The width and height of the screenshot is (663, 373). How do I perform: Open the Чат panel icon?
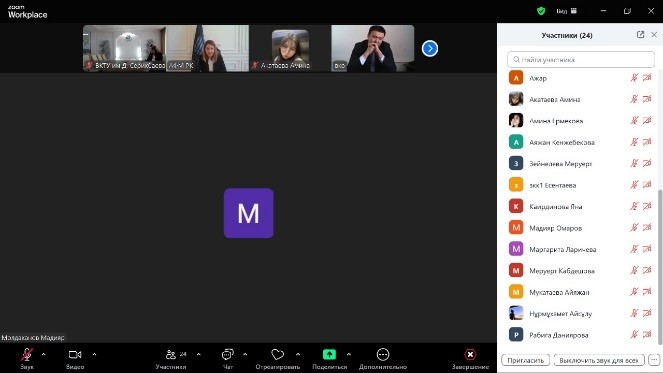point(227,354)
